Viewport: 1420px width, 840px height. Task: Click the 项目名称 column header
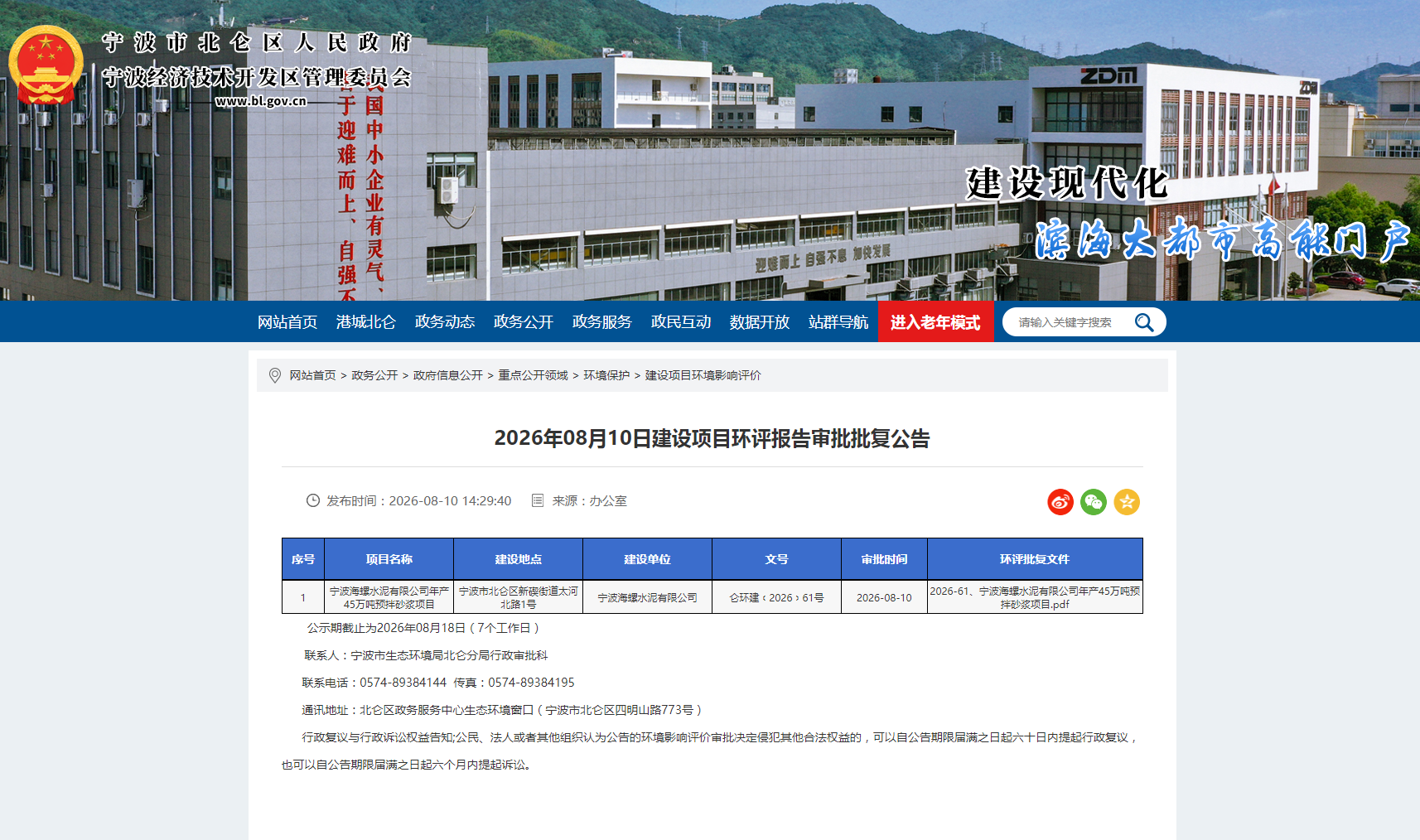tap(389, 559)
